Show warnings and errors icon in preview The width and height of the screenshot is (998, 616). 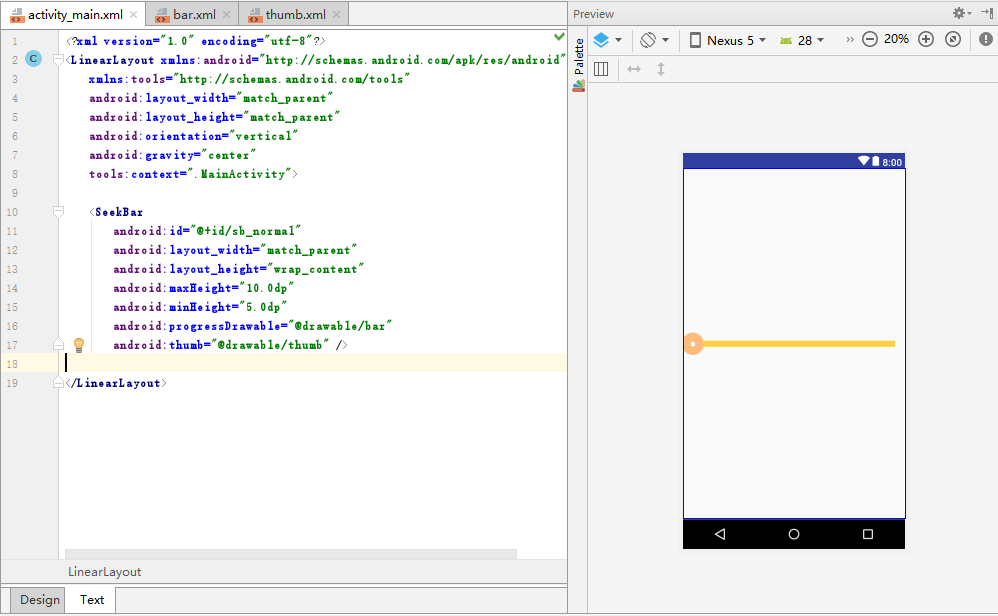click(985, 39)
